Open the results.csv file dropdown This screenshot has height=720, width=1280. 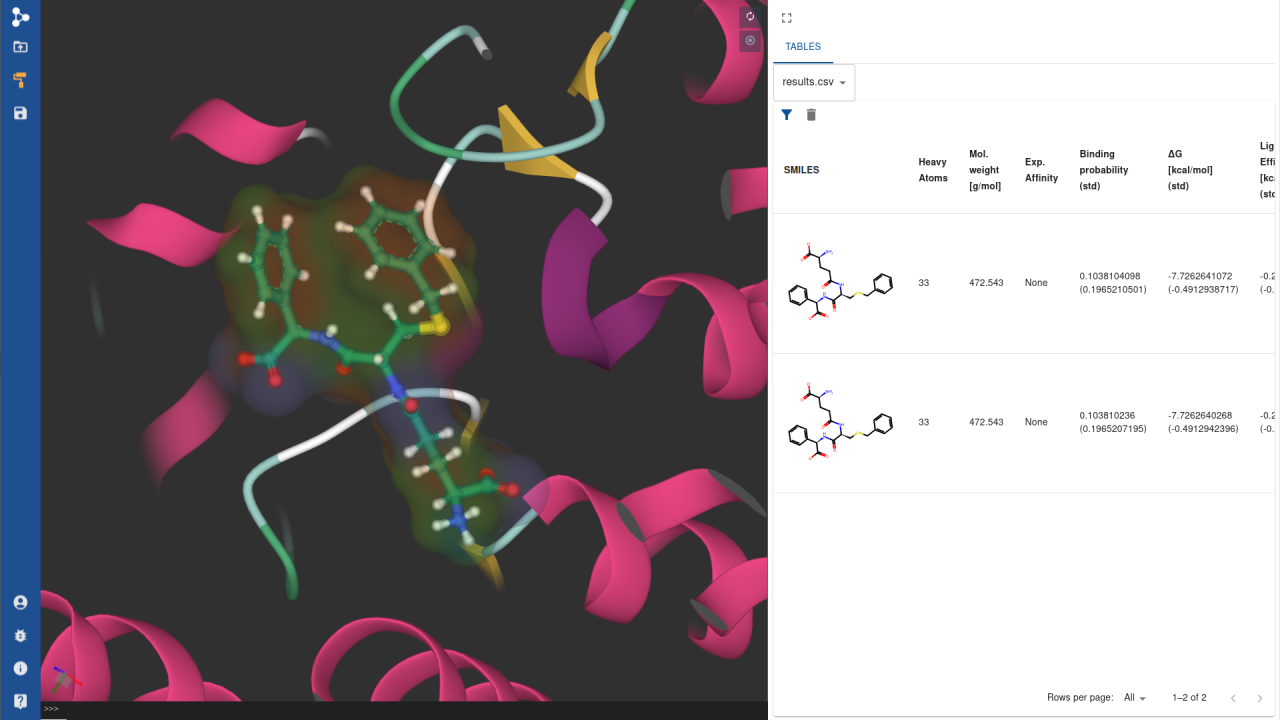click(814, 82)
